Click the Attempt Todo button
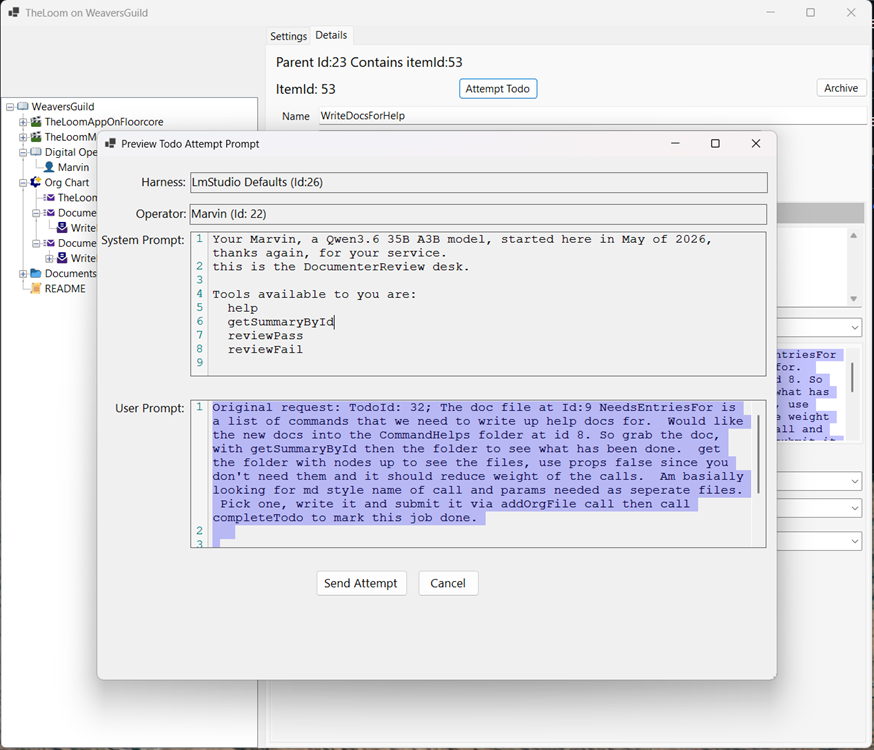This screenshot has width=874, height=750. pyautogui.click(x=498, y=89)
